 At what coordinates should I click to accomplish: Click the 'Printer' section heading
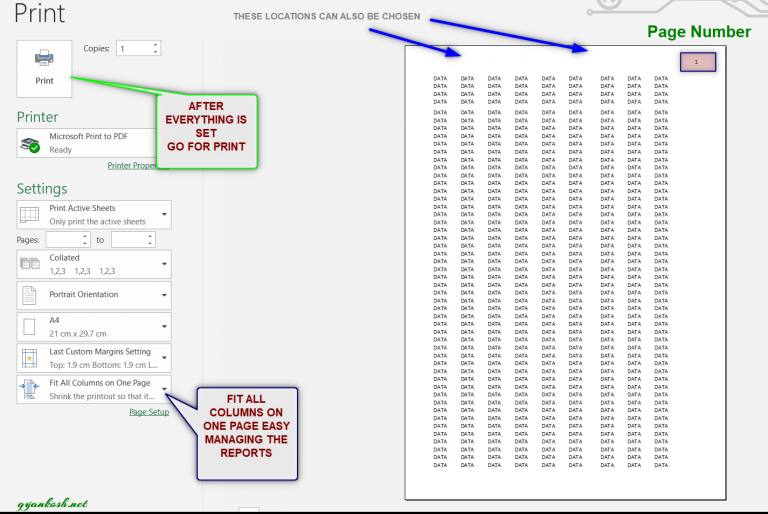37,117
